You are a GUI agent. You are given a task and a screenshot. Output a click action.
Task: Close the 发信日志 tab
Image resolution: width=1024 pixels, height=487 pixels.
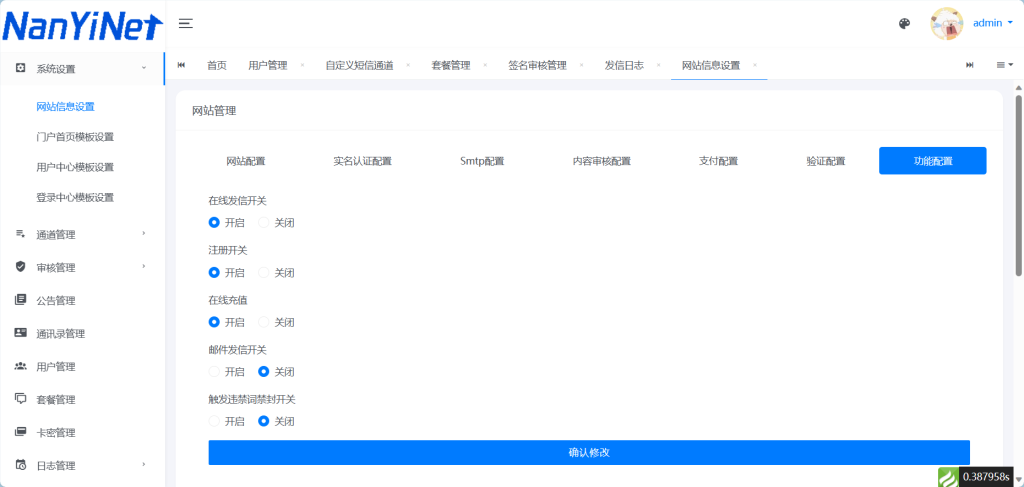click(x=658, y=65)
